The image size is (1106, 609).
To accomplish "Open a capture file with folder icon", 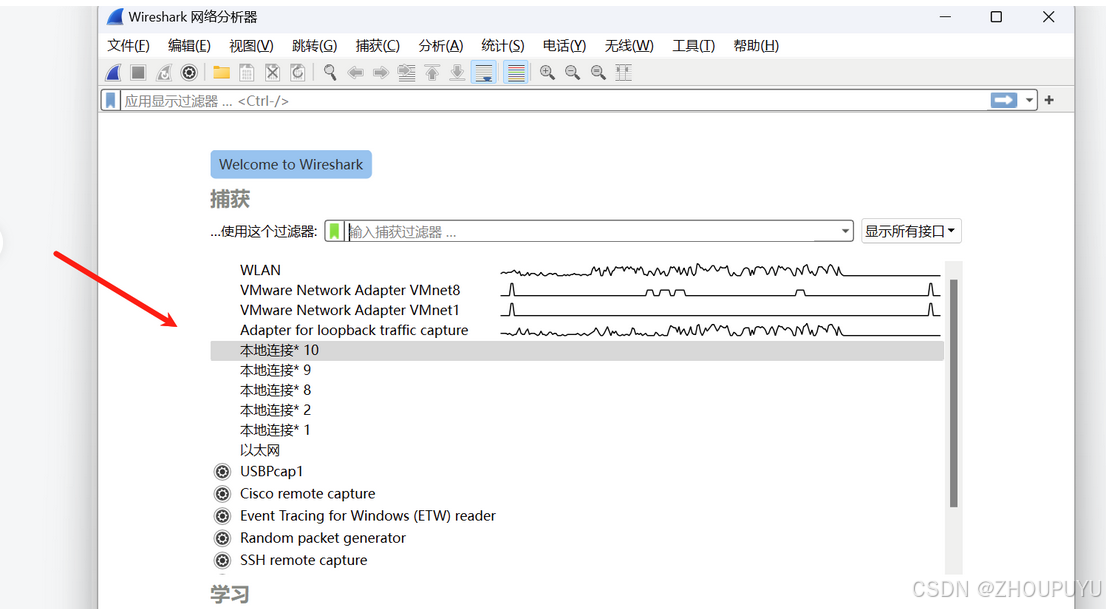I will (x=221, y=72).
